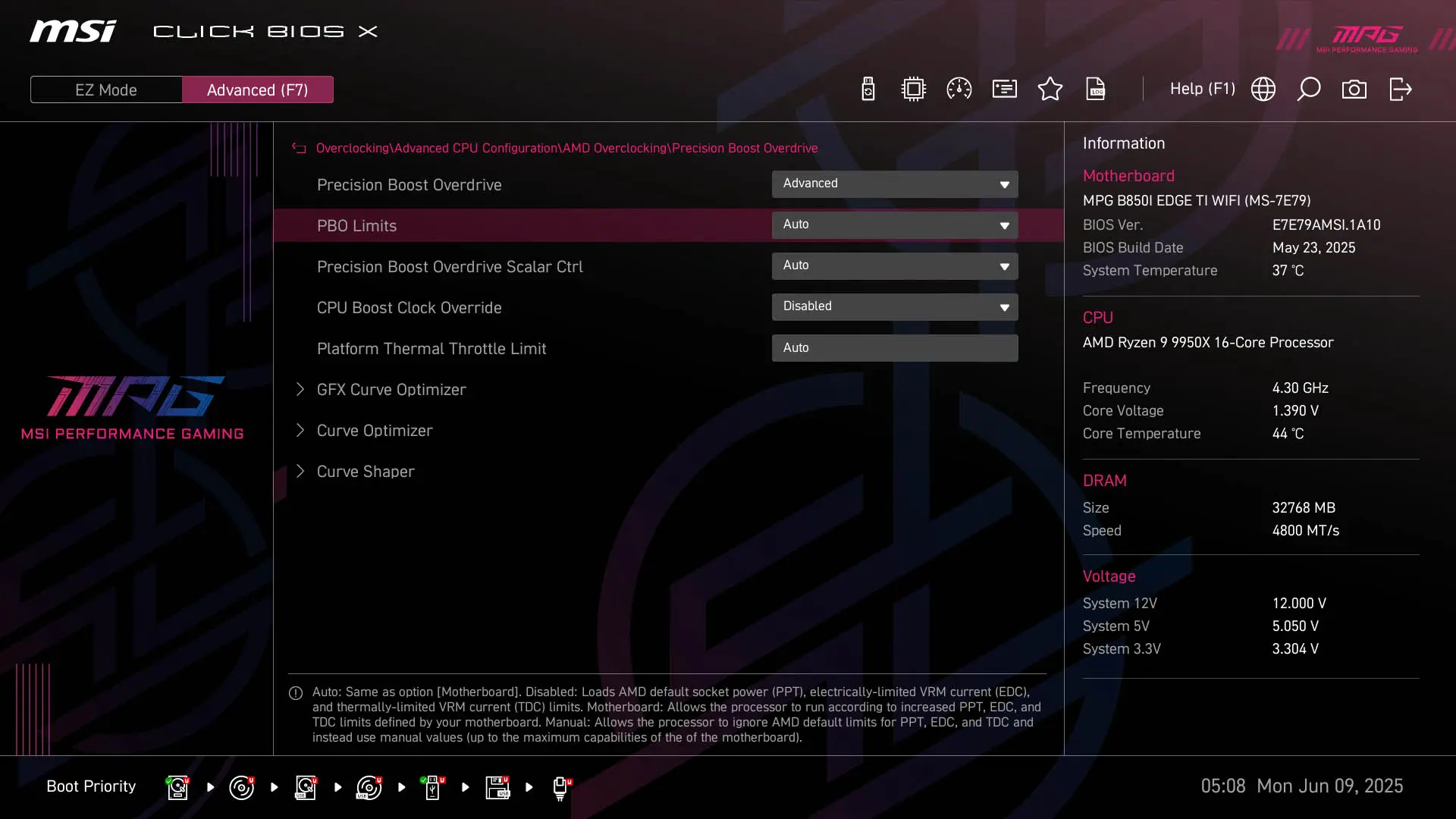This screenshot has width=1456, height=819.
Task: Click the MPG B850I EDGE TI WIFI model name
Action: [x=1197, y=200]
